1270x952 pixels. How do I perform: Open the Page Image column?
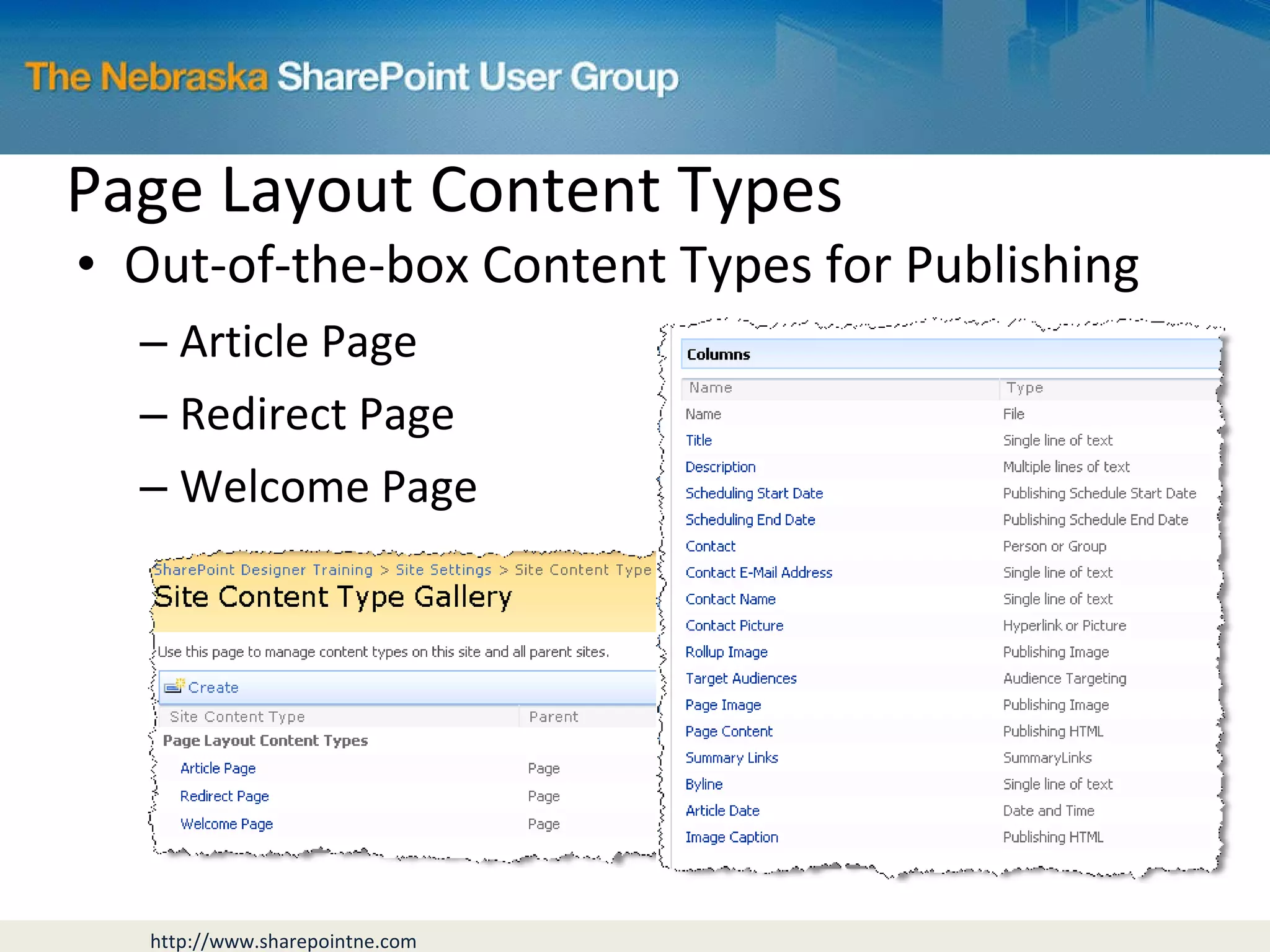[723, 705]
